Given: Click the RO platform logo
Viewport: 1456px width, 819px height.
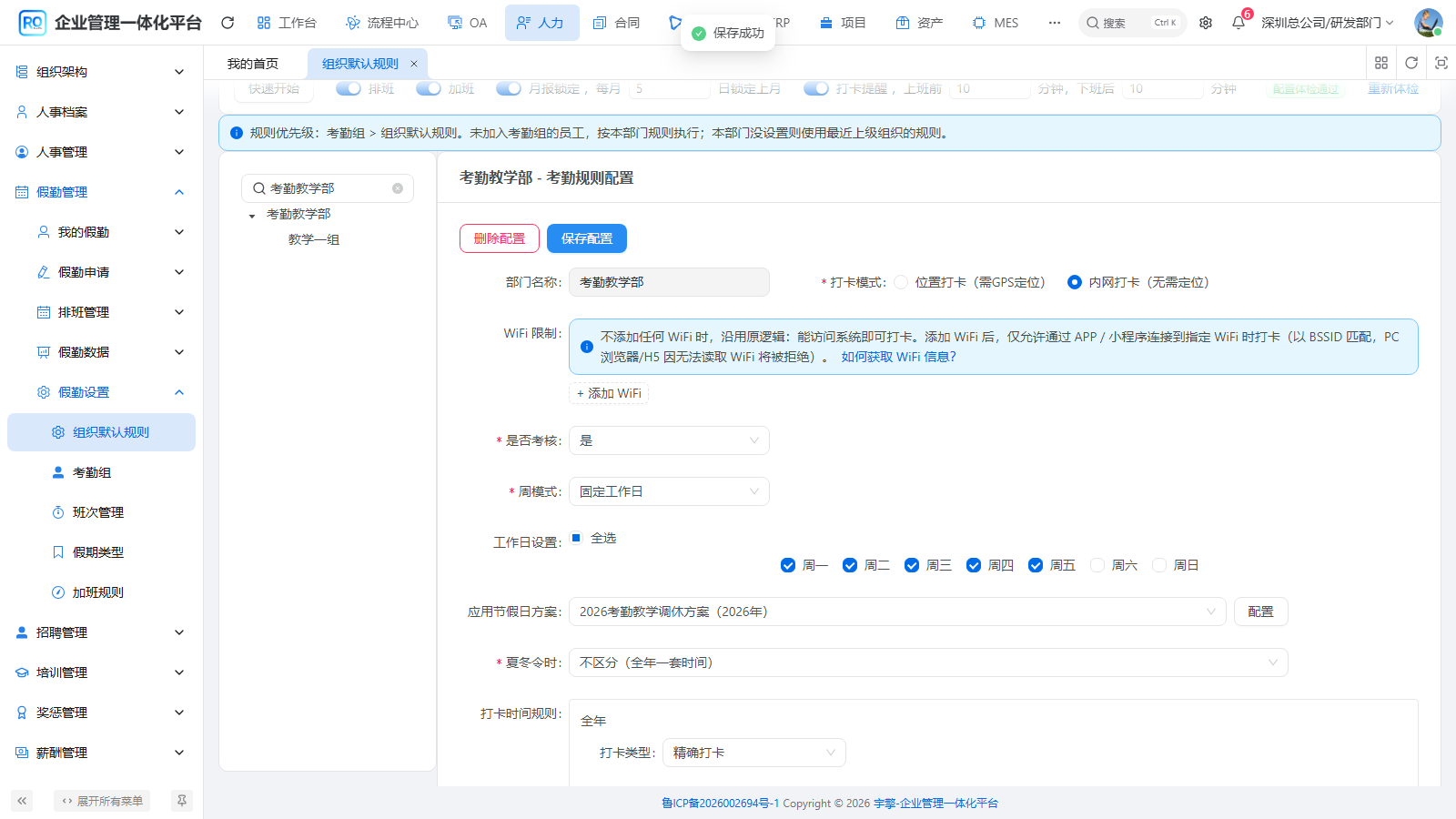Looking at the screenshot, I should (33, 23).
